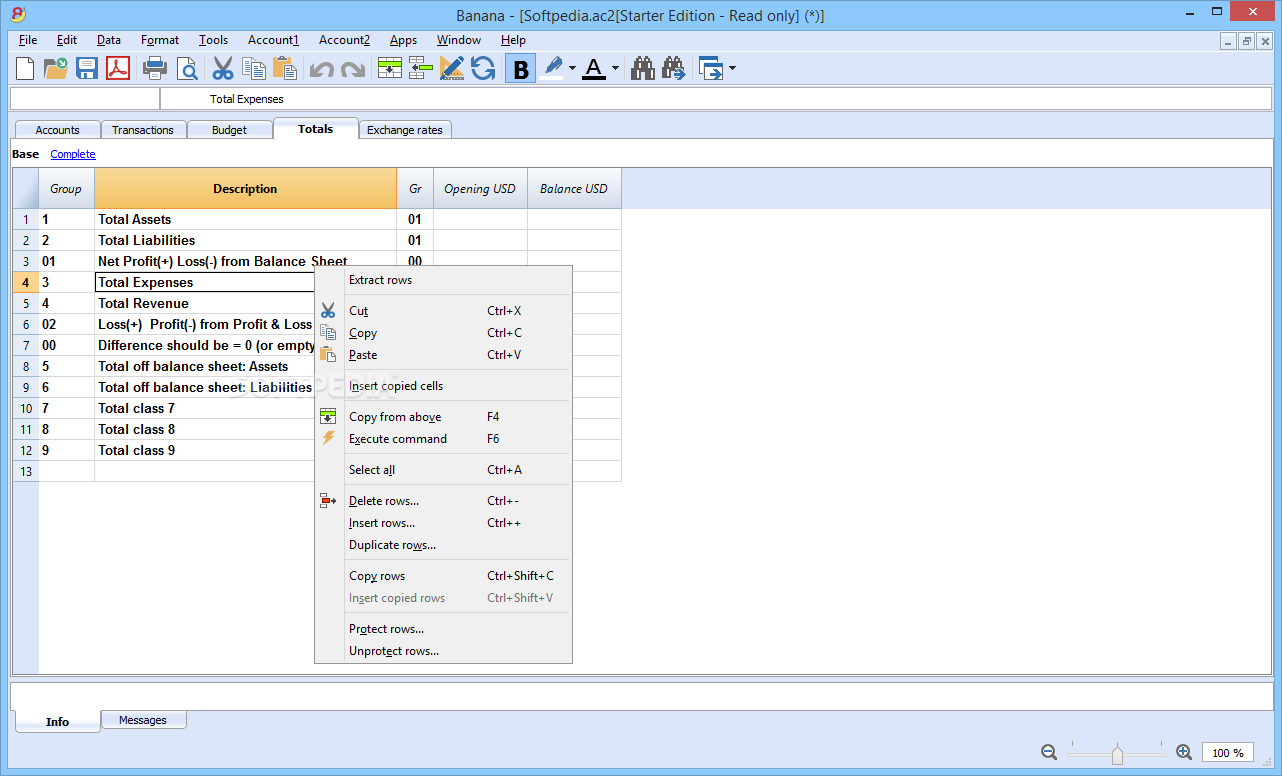The image size is (1282, 776).
Task: Click the rows with green left-arrow toolbar icon
Action: coord(420,68)
